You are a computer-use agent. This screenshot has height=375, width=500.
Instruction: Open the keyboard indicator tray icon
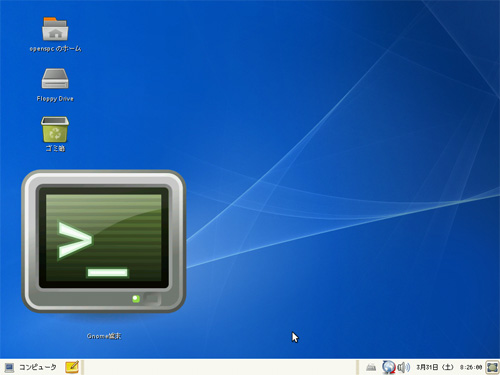pyautogui.click(x=371, y=367)
